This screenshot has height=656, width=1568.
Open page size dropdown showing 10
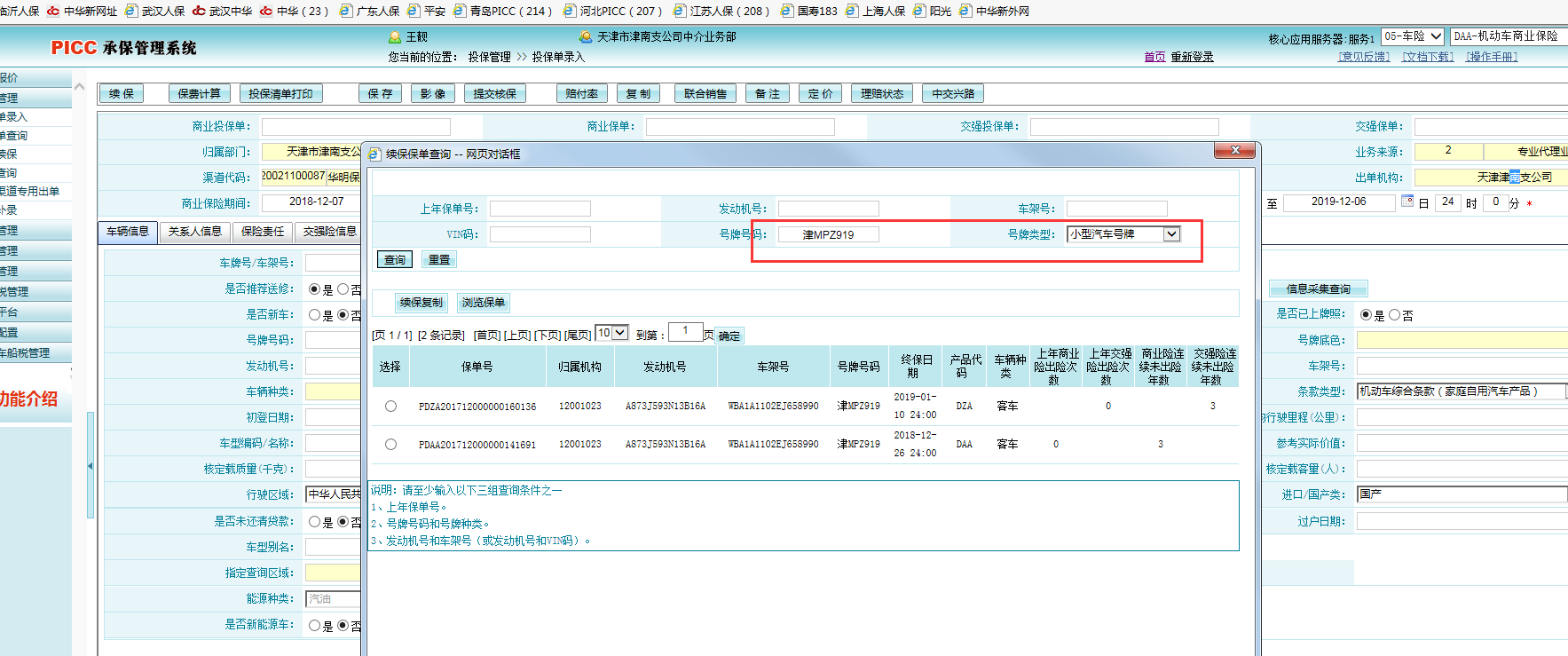(x=619, y=333)
